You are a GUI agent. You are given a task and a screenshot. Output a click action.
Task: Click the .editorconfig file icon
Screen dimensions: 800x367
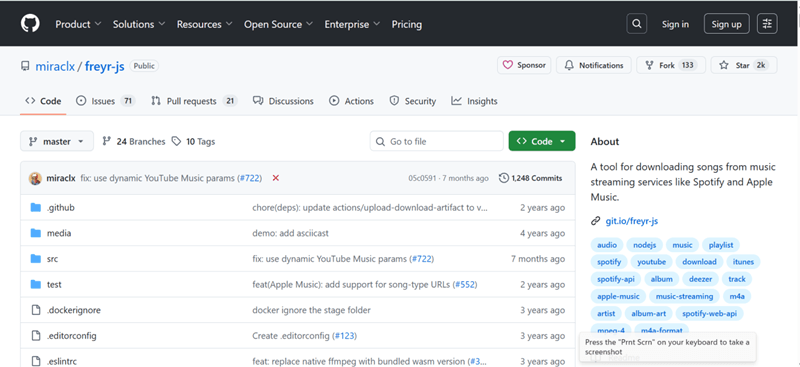coord(35,336)
